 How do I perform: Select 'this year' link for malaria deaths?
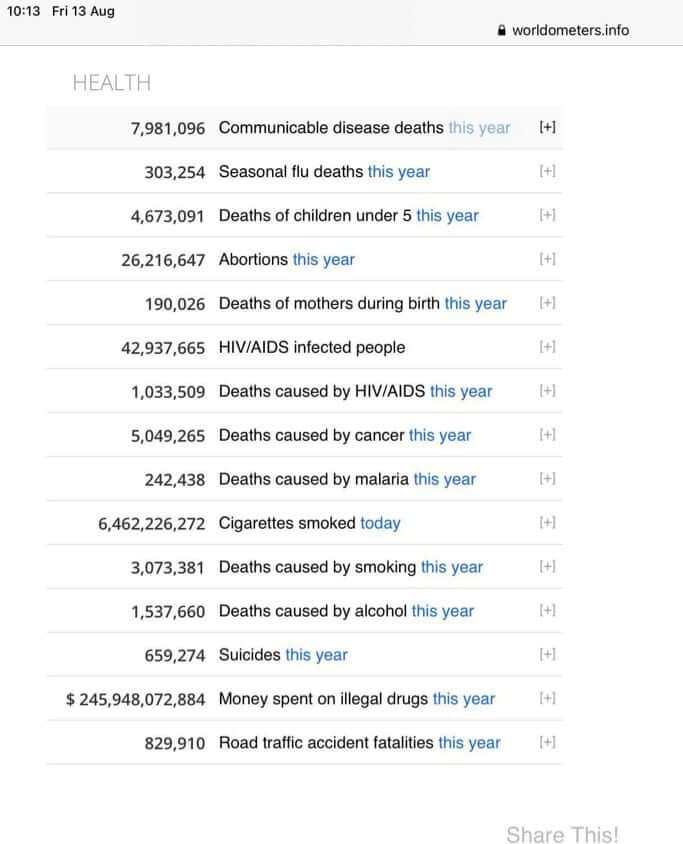pos(444,479)
